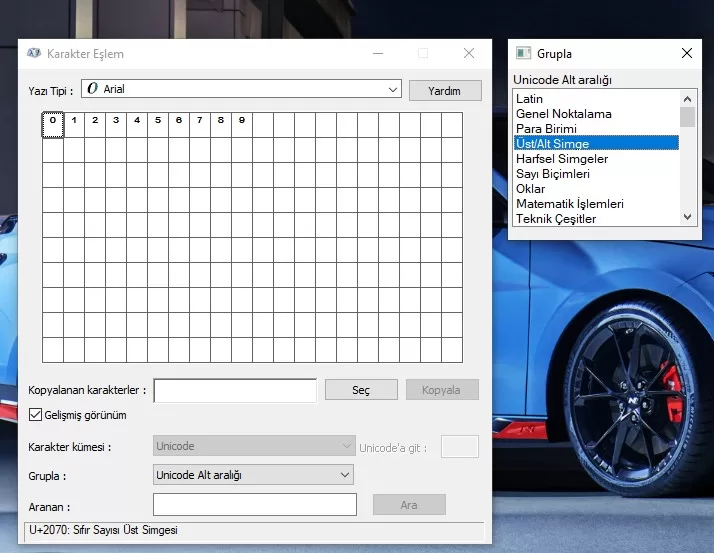714x553 pixels.
Task: Choose Para Birimi from the list
Action: (x=546, y=129)
